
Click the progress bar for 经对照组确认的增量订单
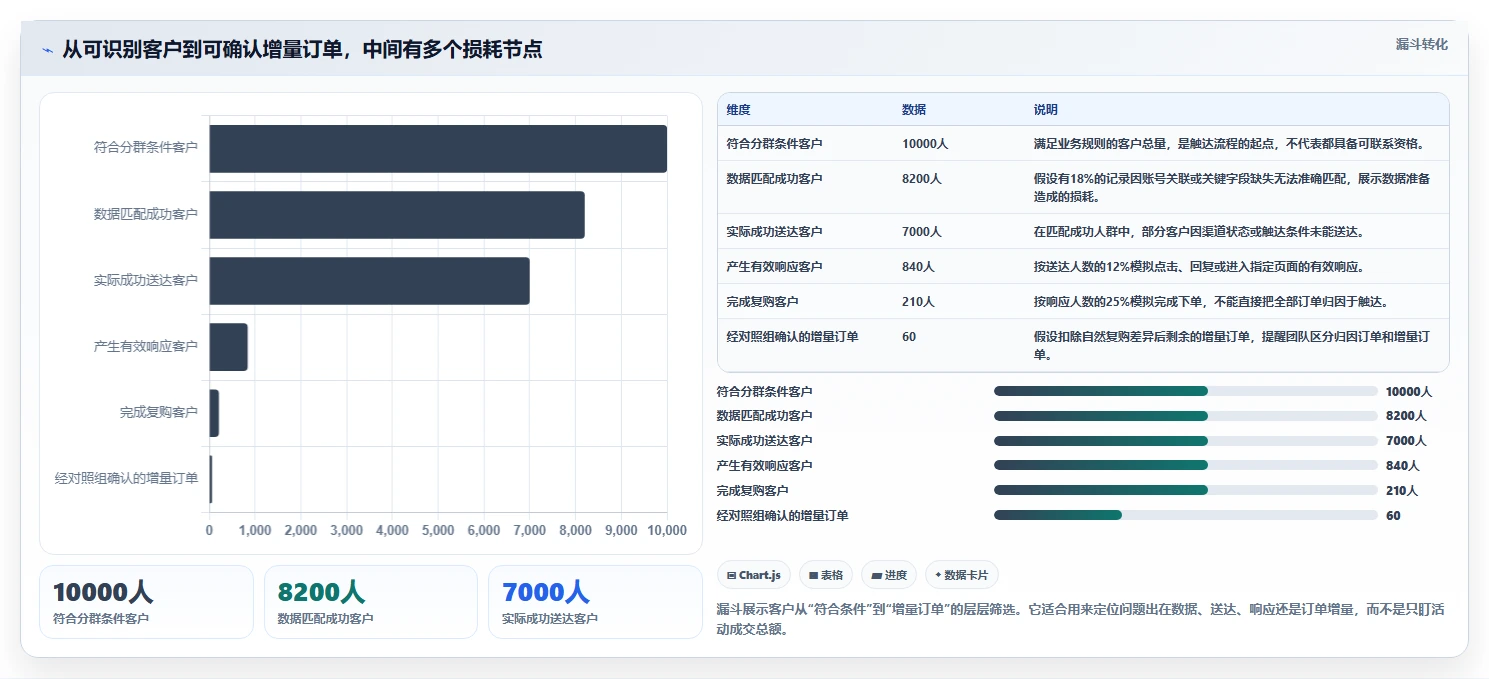click(1186, 516)
